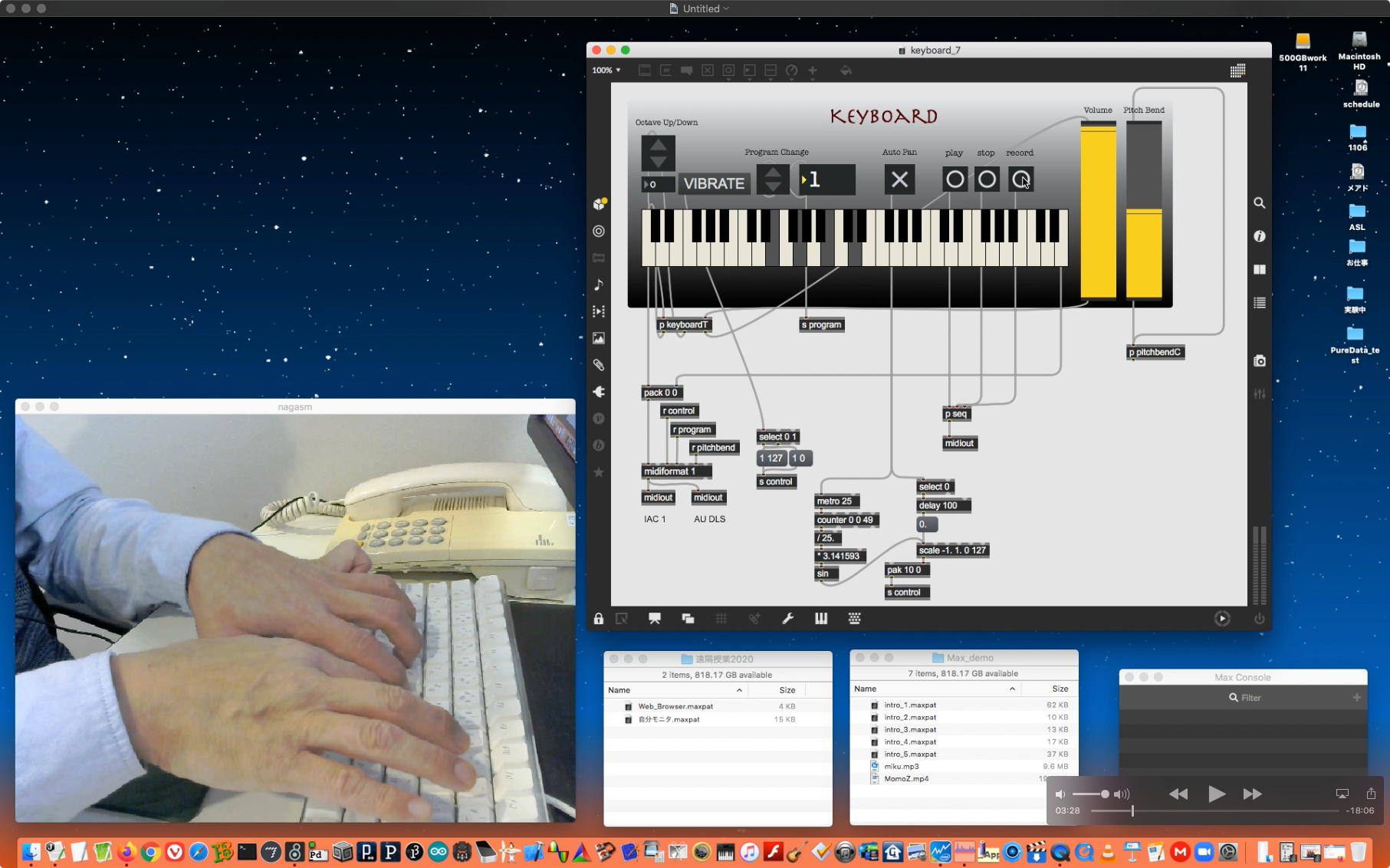Click the plus icon in Max top toolbar
This screenshot has height=868, width=1390.
point(813,71)
